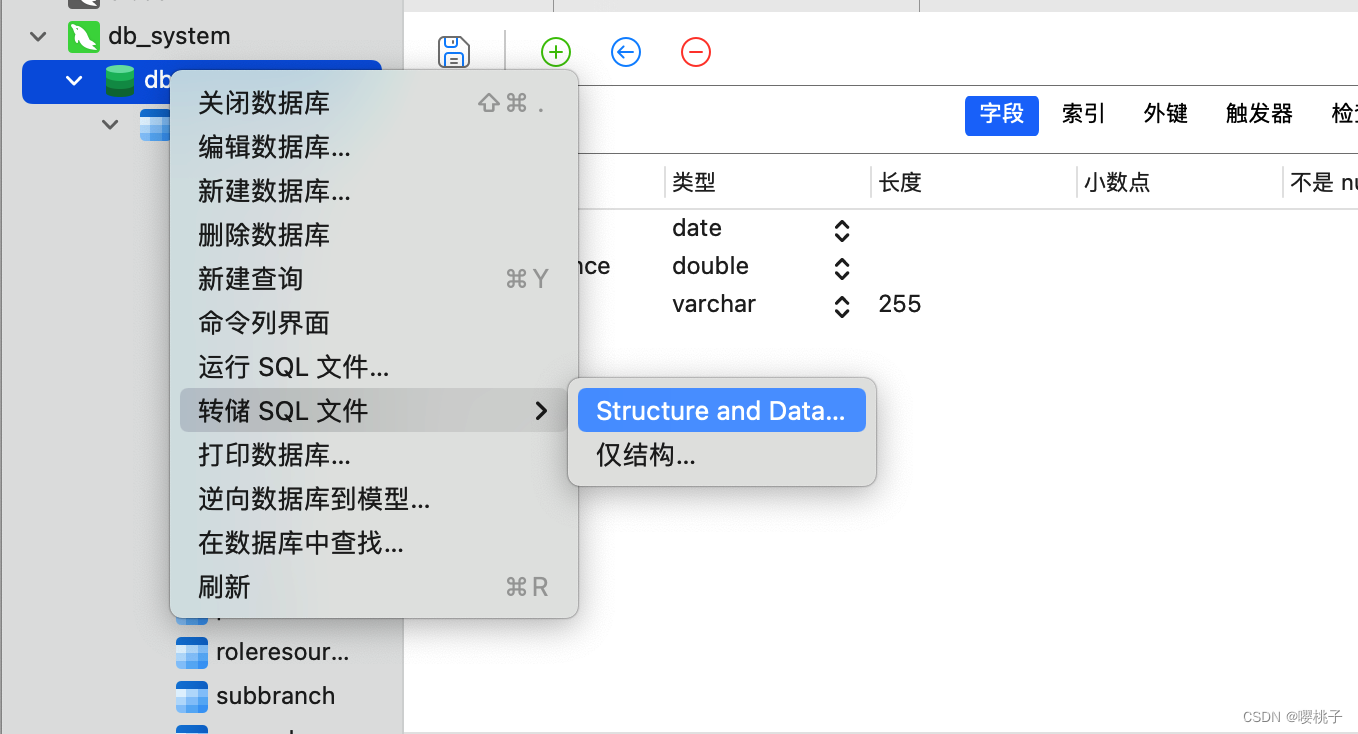The width and height of the screenshot is (1358, 734).
Task: Switch to the 触发器 tab
Action: pos(1260,115)
